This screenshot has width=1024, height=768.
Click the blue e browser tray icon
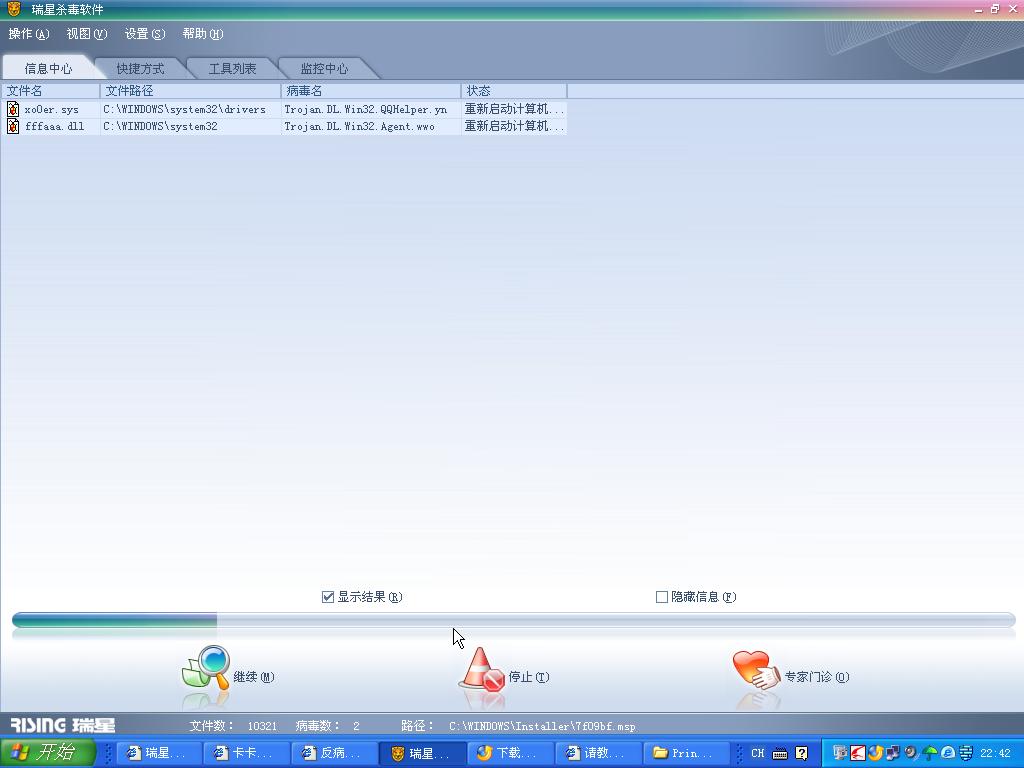point(948,753)
